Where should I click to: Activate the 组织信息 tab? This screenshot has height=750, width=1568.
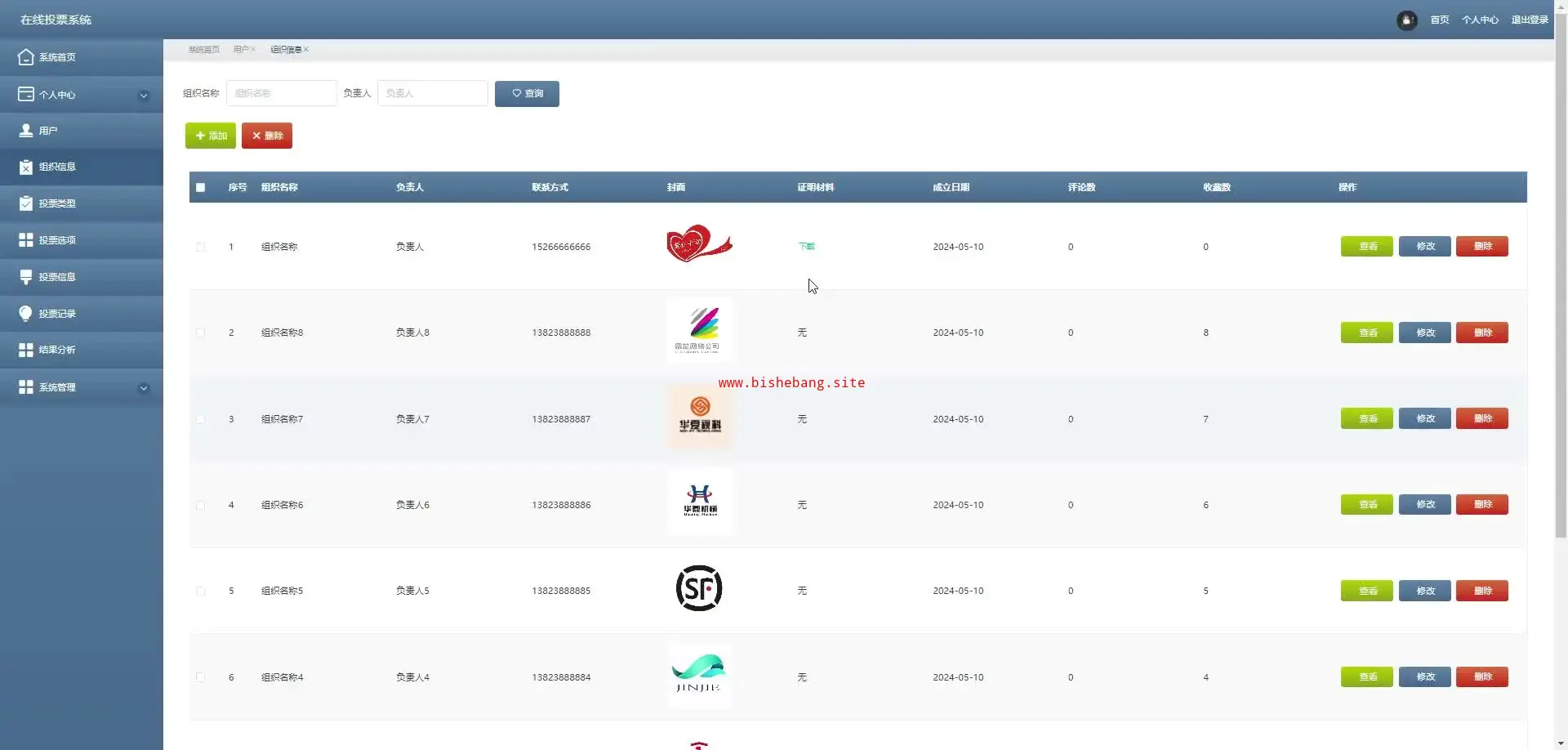click(x=286, y=50)
